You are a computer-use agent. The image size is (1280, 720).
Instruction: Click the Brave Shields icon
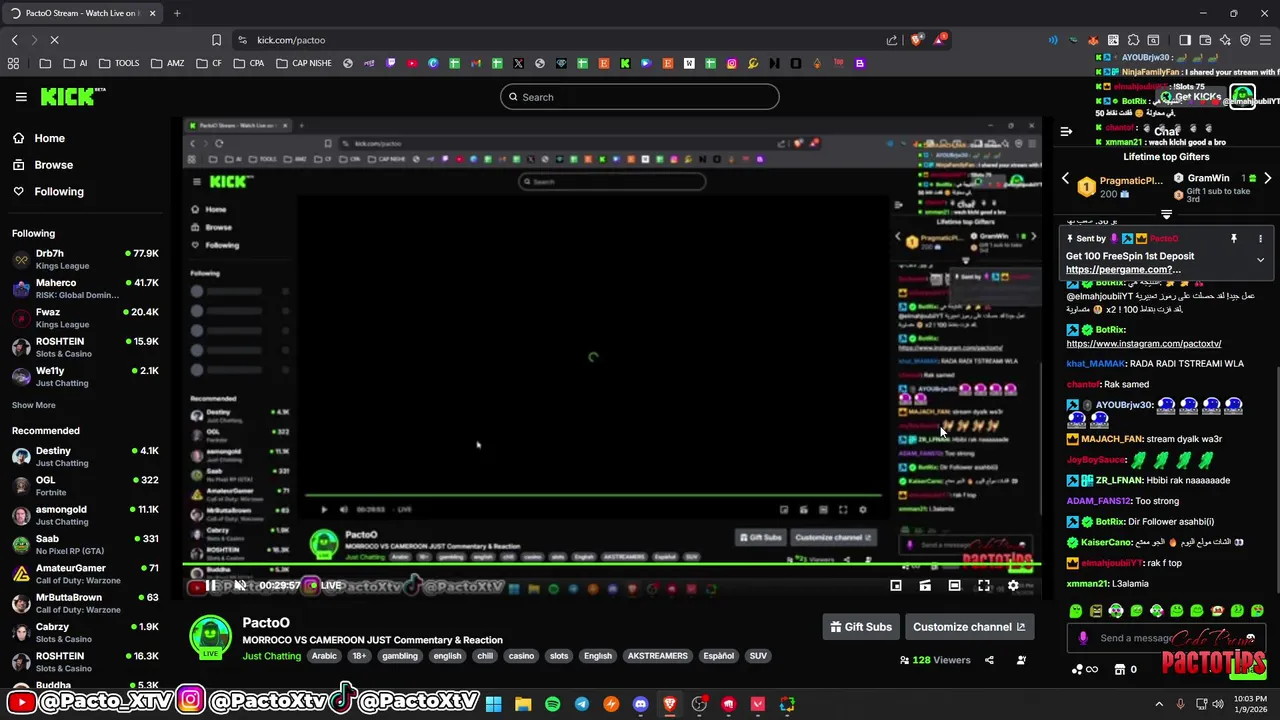tap(916, 40)
